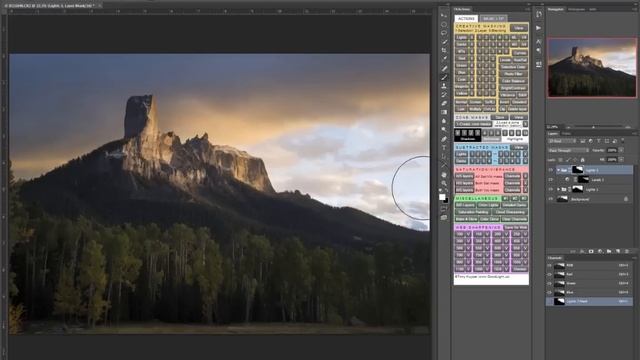The width and height of the screenshot is (640, 360).
Task: Click the Selective Color action button
Action: 514,67
